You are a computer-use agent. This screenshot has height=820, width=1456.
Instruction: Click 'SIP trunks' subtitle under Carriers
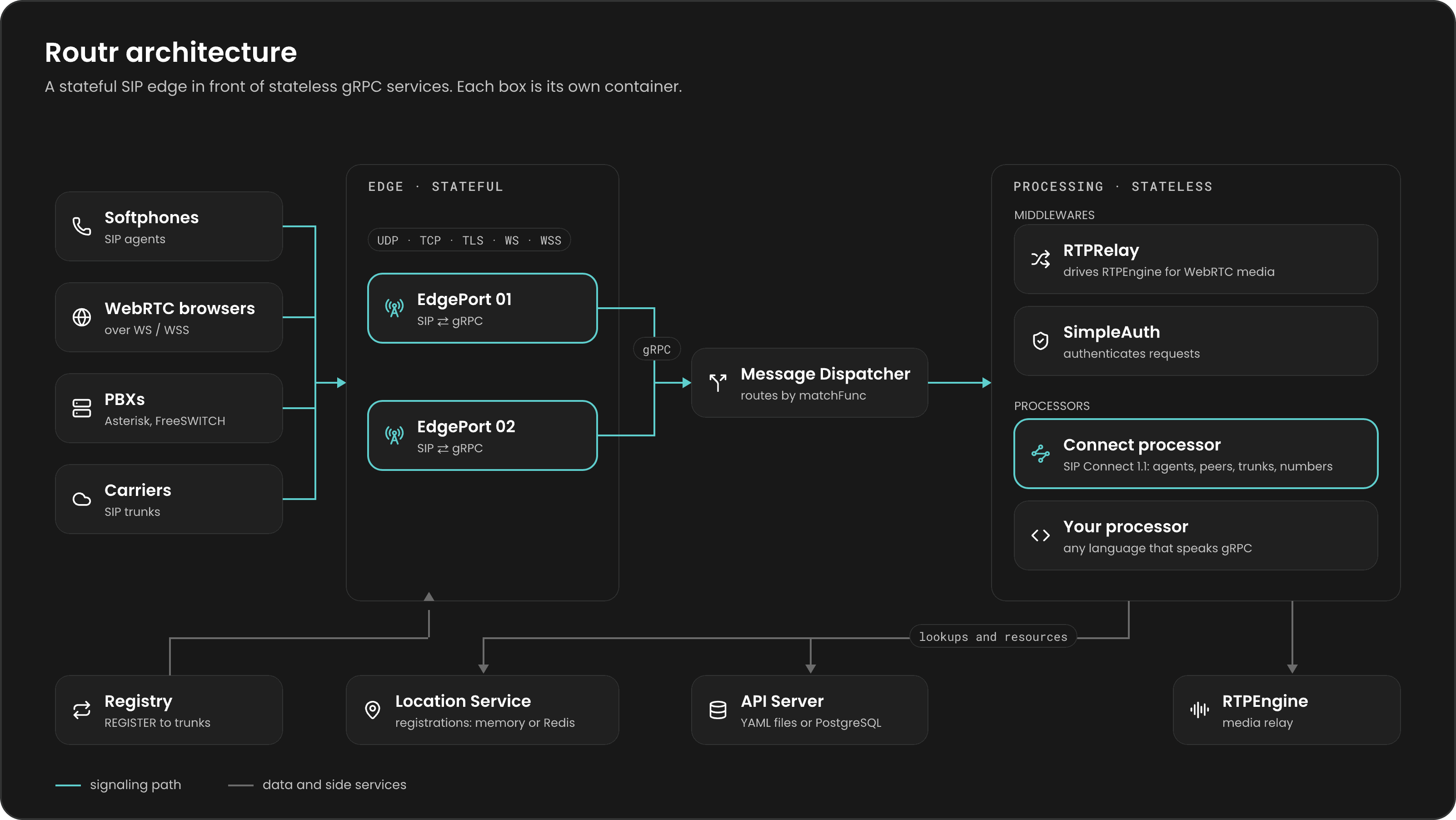(132, 512)
